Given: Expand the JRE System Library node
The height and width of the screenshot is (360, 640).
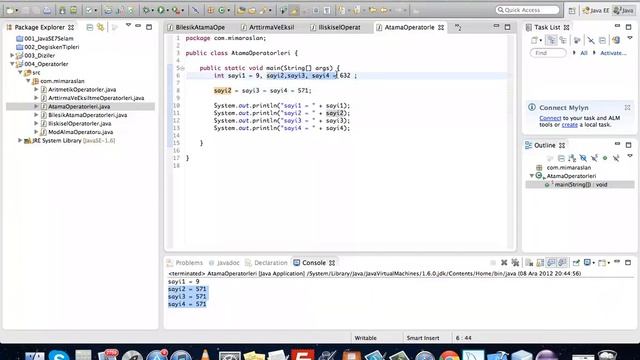Looking at the screenshot, I should tap(20, 140).
